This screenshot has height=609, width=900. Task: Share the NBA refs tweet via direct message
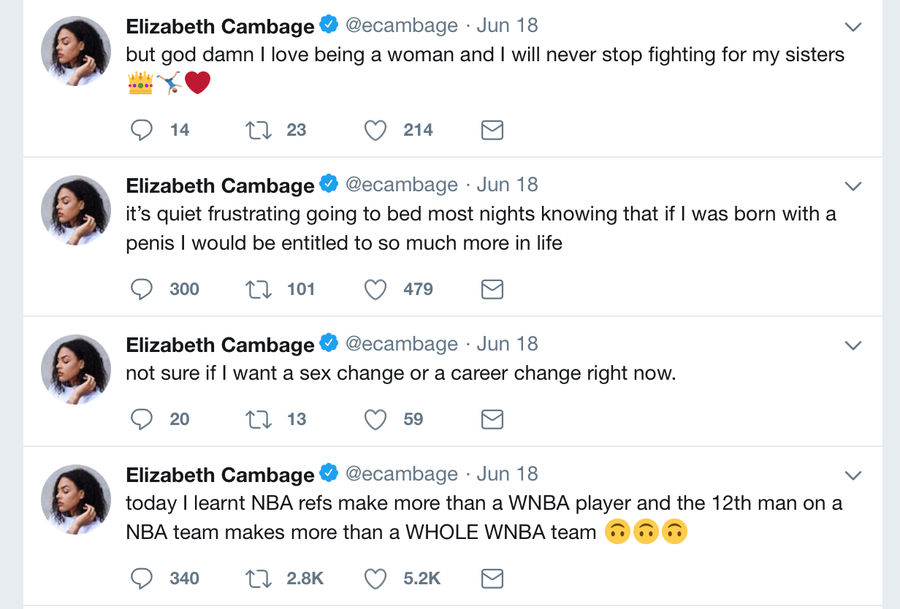tap(492, 579)
